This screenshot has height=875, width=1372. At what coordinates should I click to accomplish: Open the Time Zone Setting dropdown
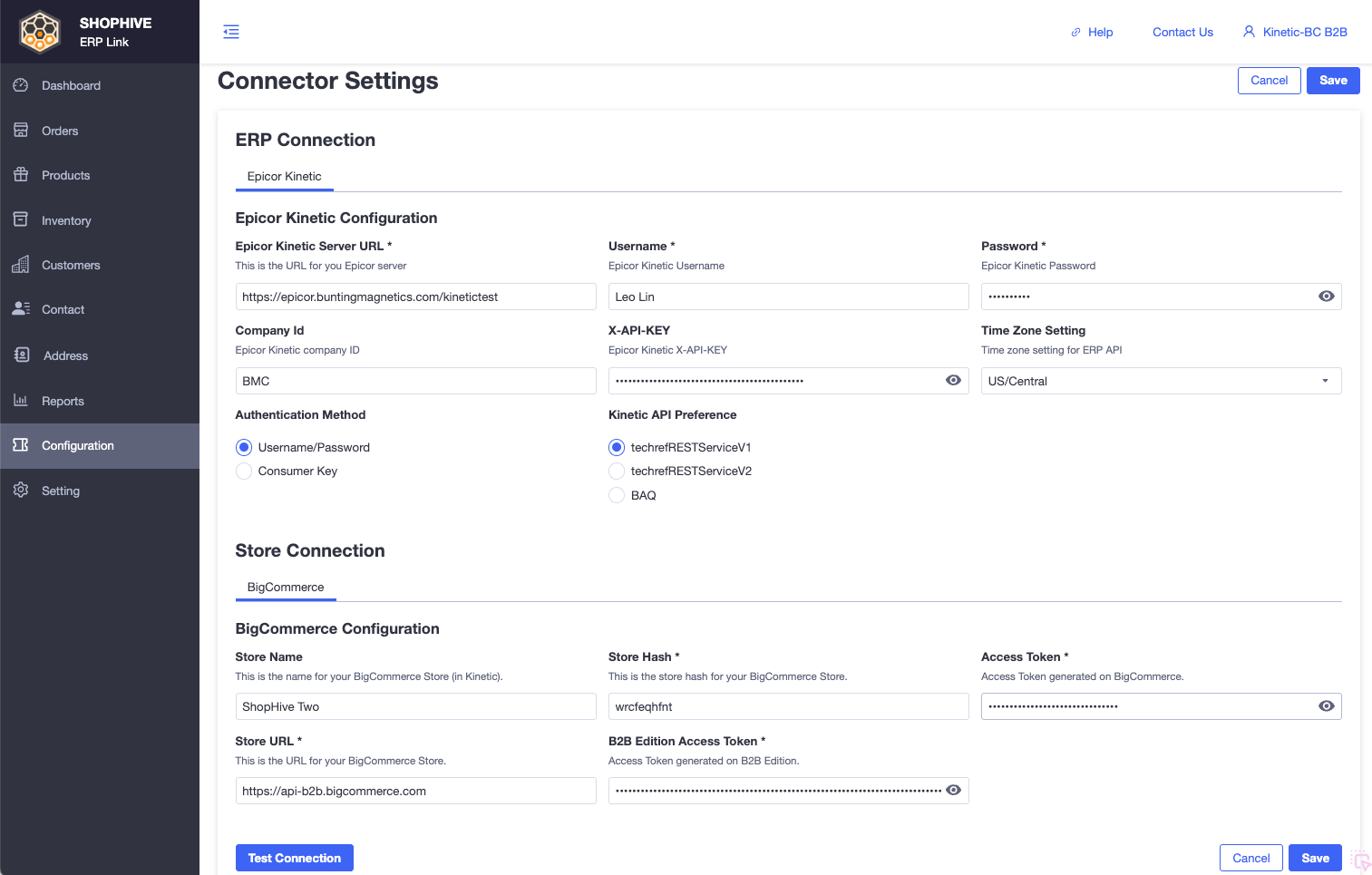[1161, 381]
